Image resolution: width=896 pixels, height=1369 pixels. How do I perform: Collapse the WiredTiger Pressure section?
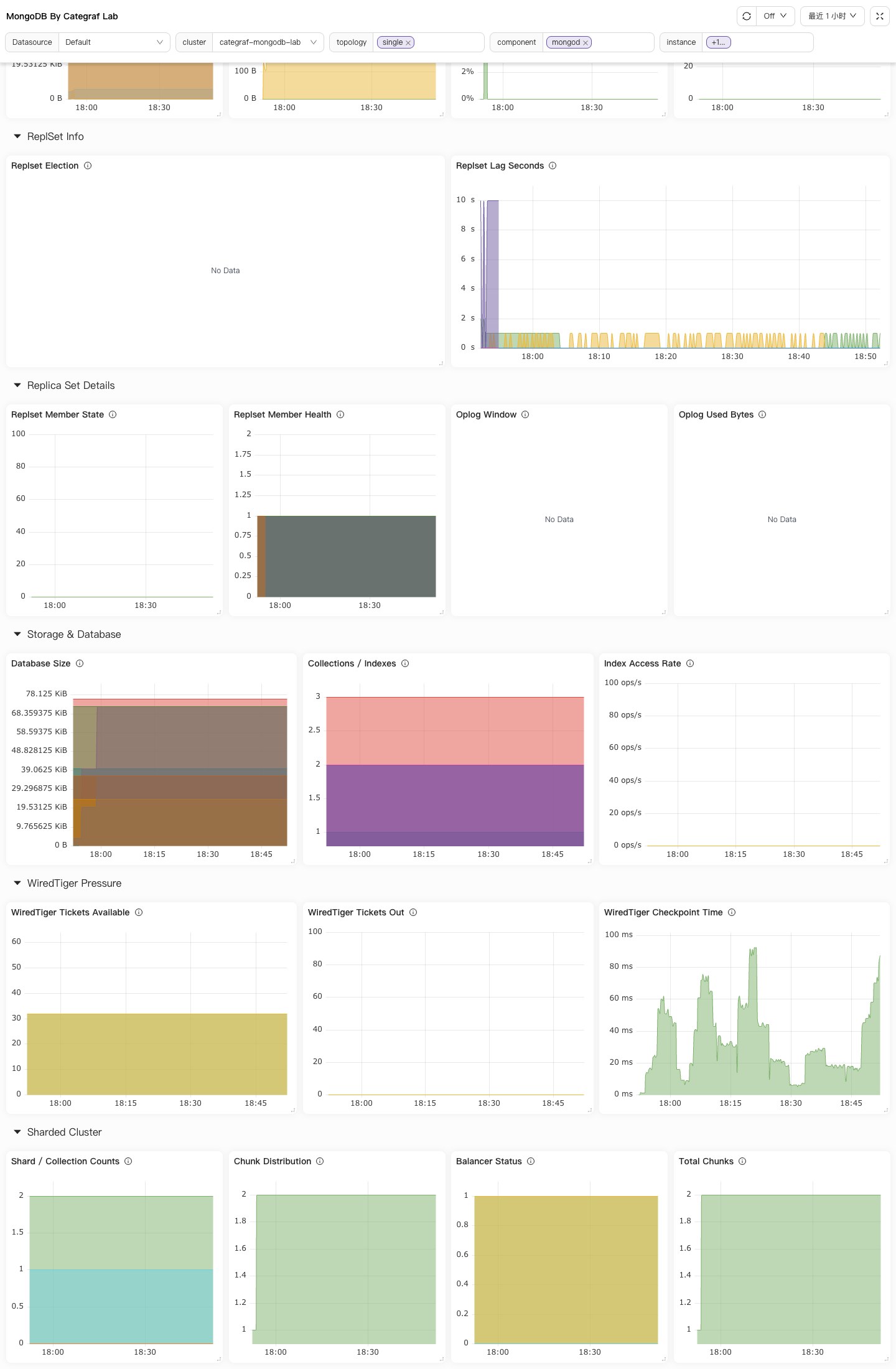(17, 883)
